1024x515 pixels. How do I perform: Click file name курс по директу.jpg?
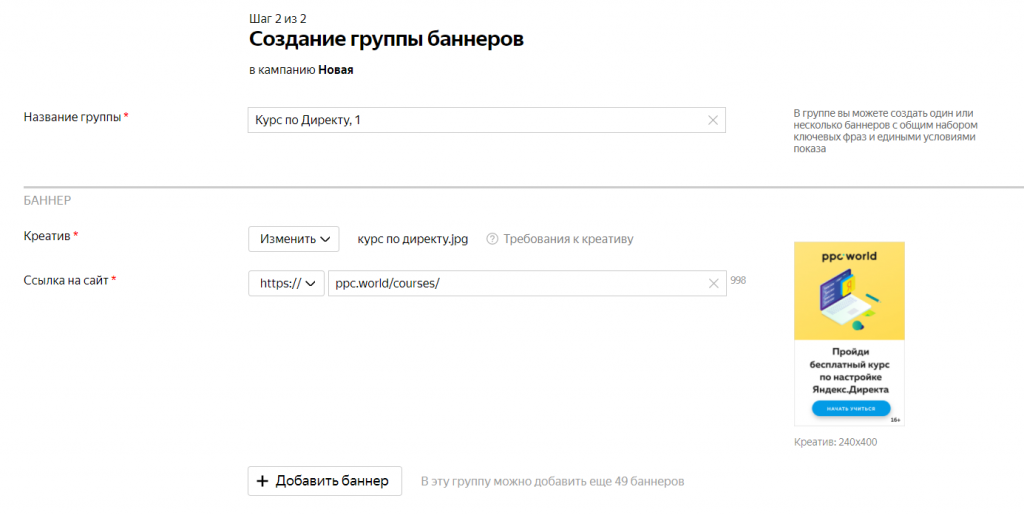[x=413, y=239]
